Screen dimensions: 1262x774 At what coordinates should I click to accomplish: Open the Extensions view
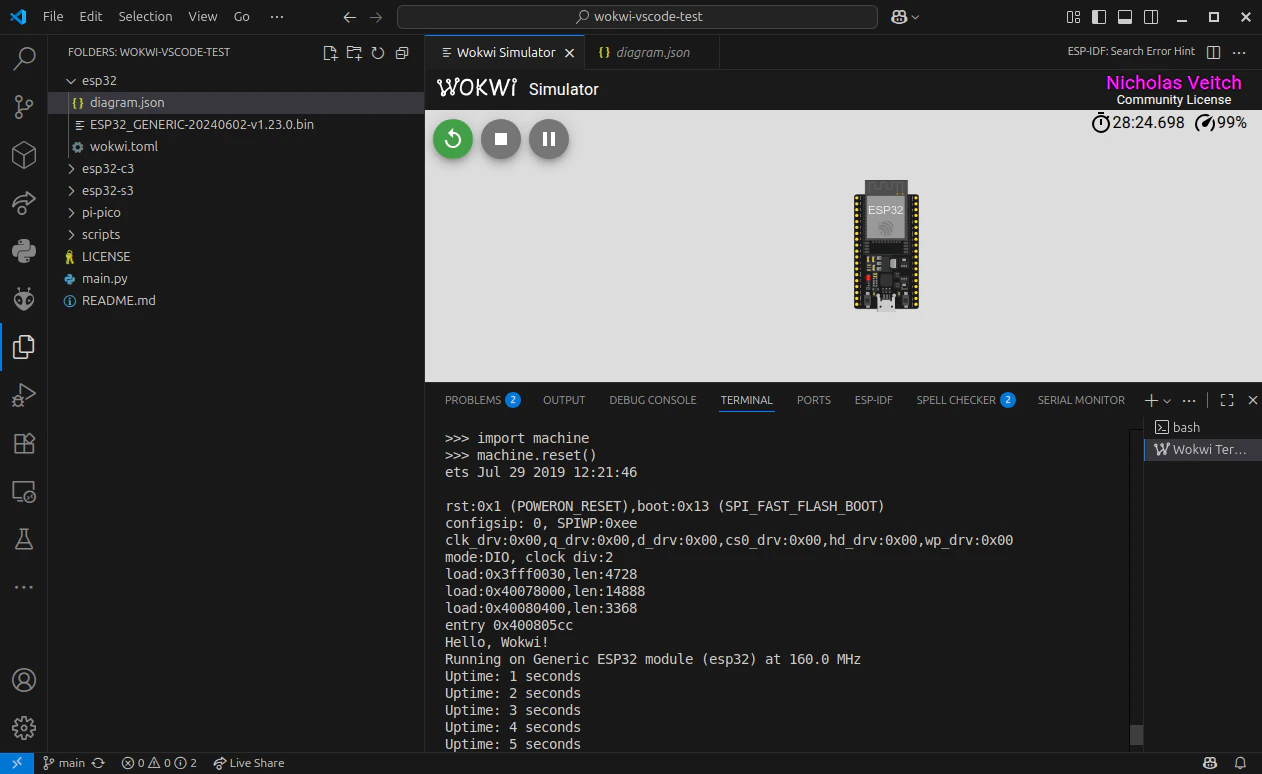click(23, 443)
